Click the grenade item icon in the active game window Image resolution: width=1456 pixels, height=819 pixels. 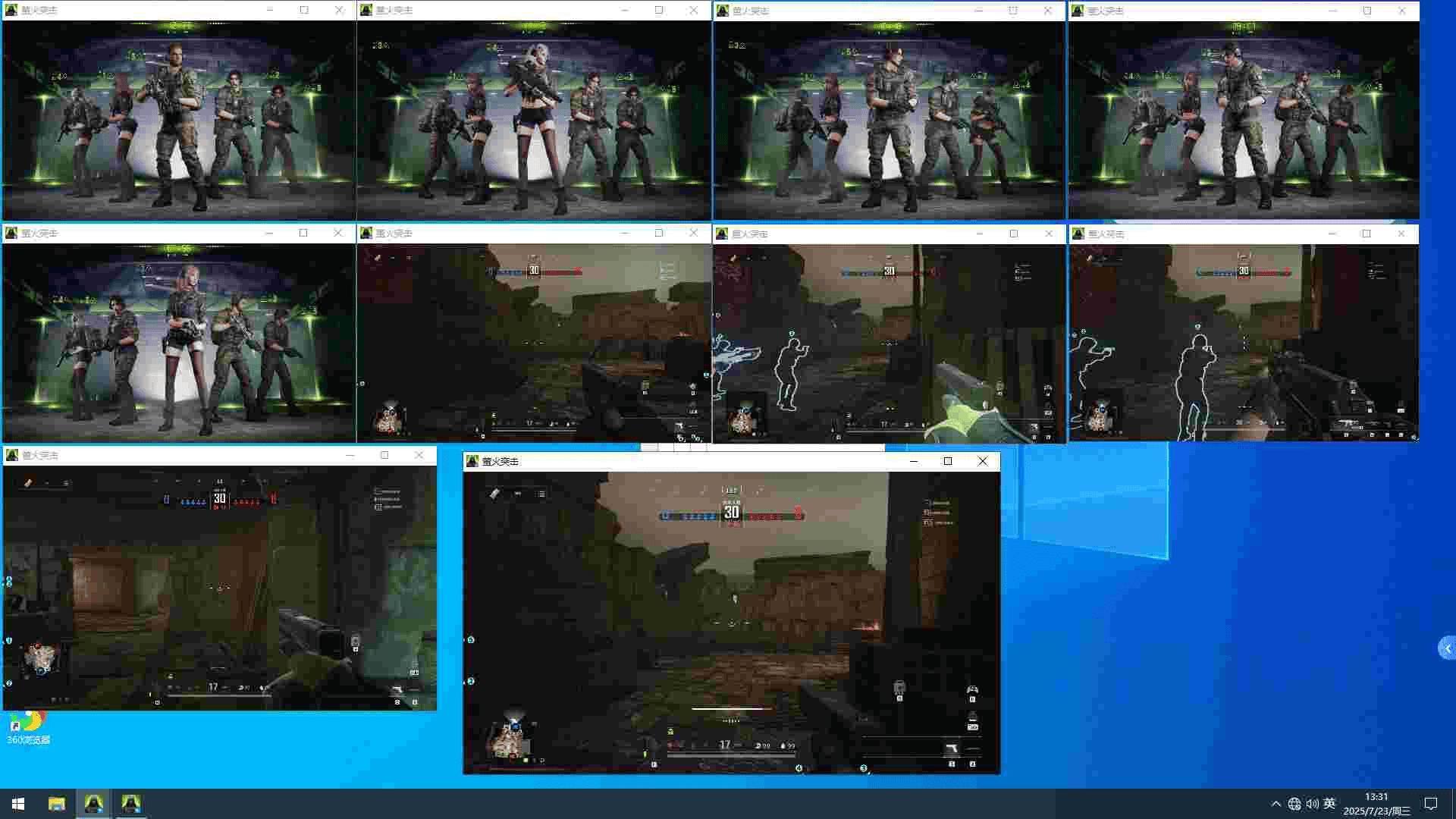899,688
